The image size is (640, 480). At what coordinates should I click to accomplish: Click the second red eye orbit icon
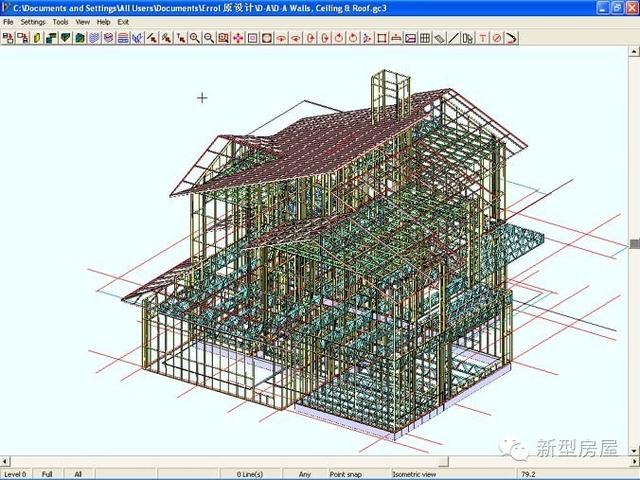tap(296, 38)
